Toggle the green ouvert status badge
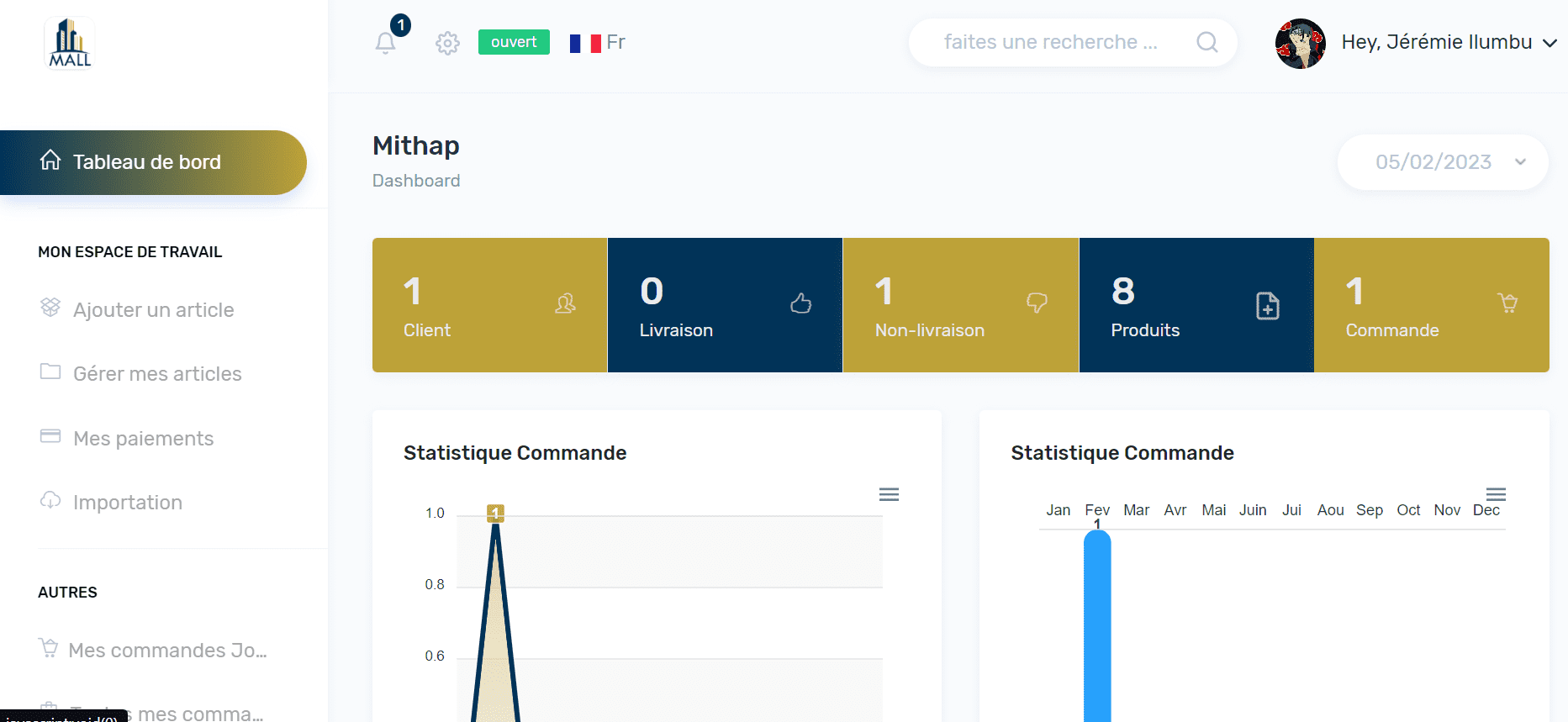The width and height of the screenshot is (1568, 722). pos(514,42)
